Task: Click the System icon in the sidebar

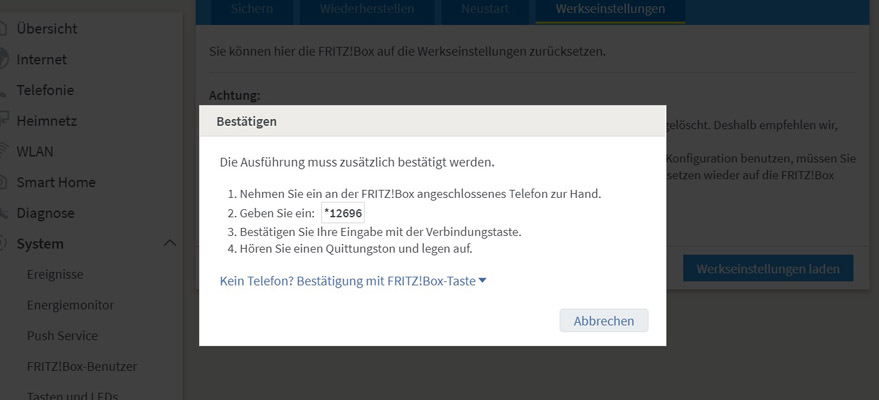Action: pos(3,244)
